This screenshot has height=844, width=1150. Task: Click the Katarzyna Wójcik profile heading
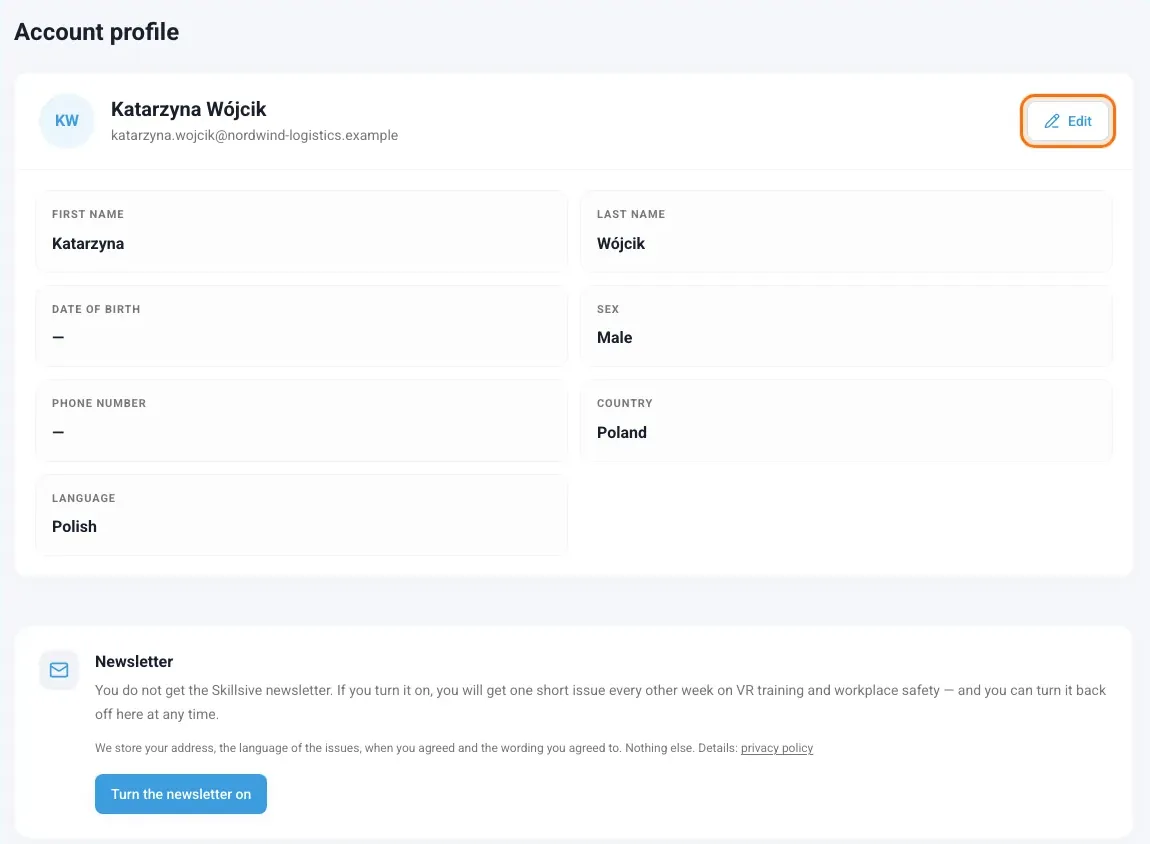tap(188, 109)
